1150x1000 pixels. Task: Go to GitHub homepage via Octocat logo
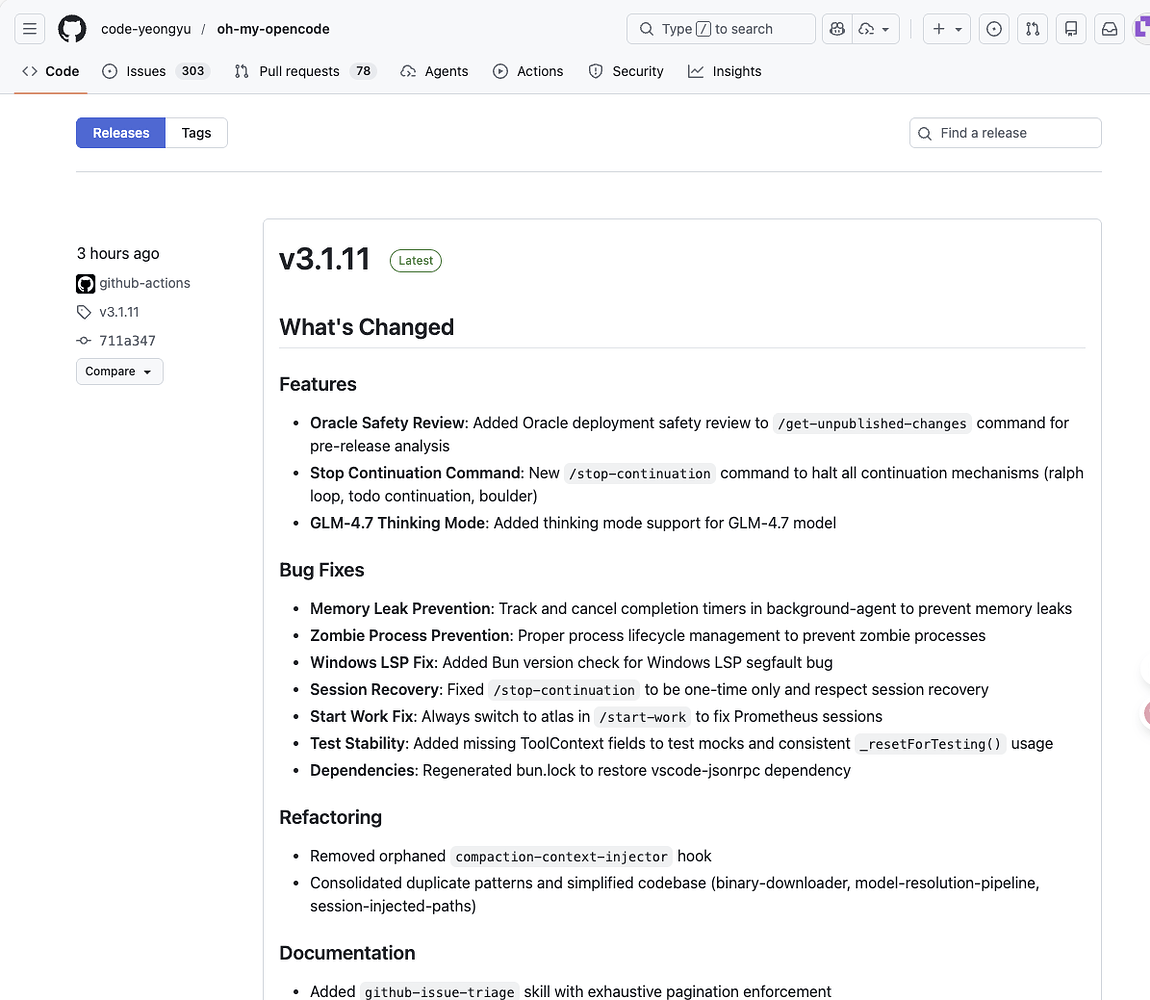coord(72,29)
